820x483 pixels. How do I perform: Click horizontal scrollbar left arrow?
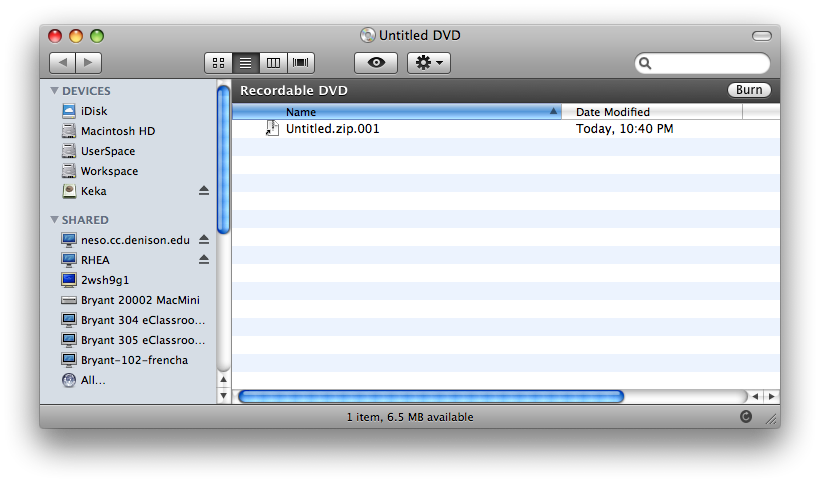[755, 396]
